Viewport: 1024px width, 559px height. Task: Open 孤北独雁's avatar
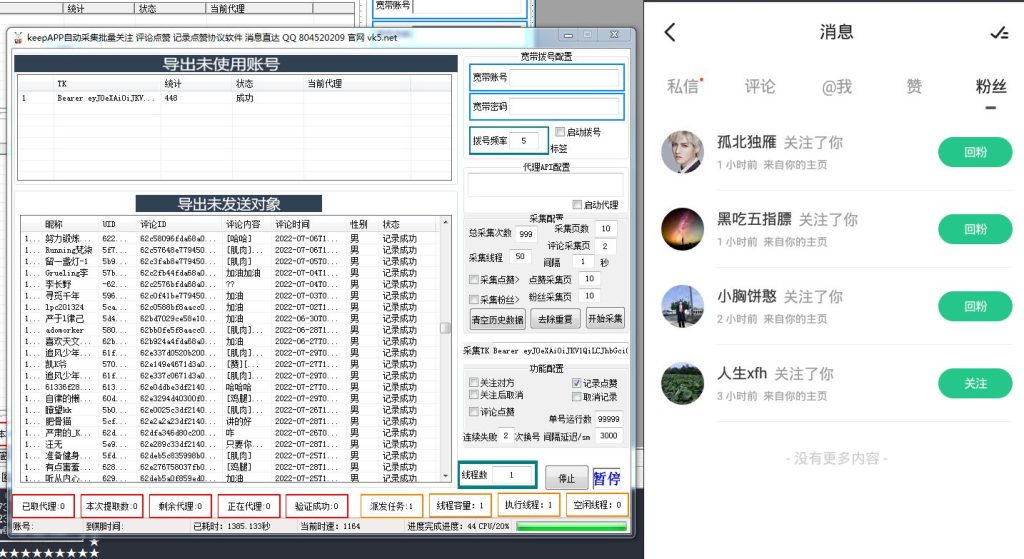pos(682,152)
